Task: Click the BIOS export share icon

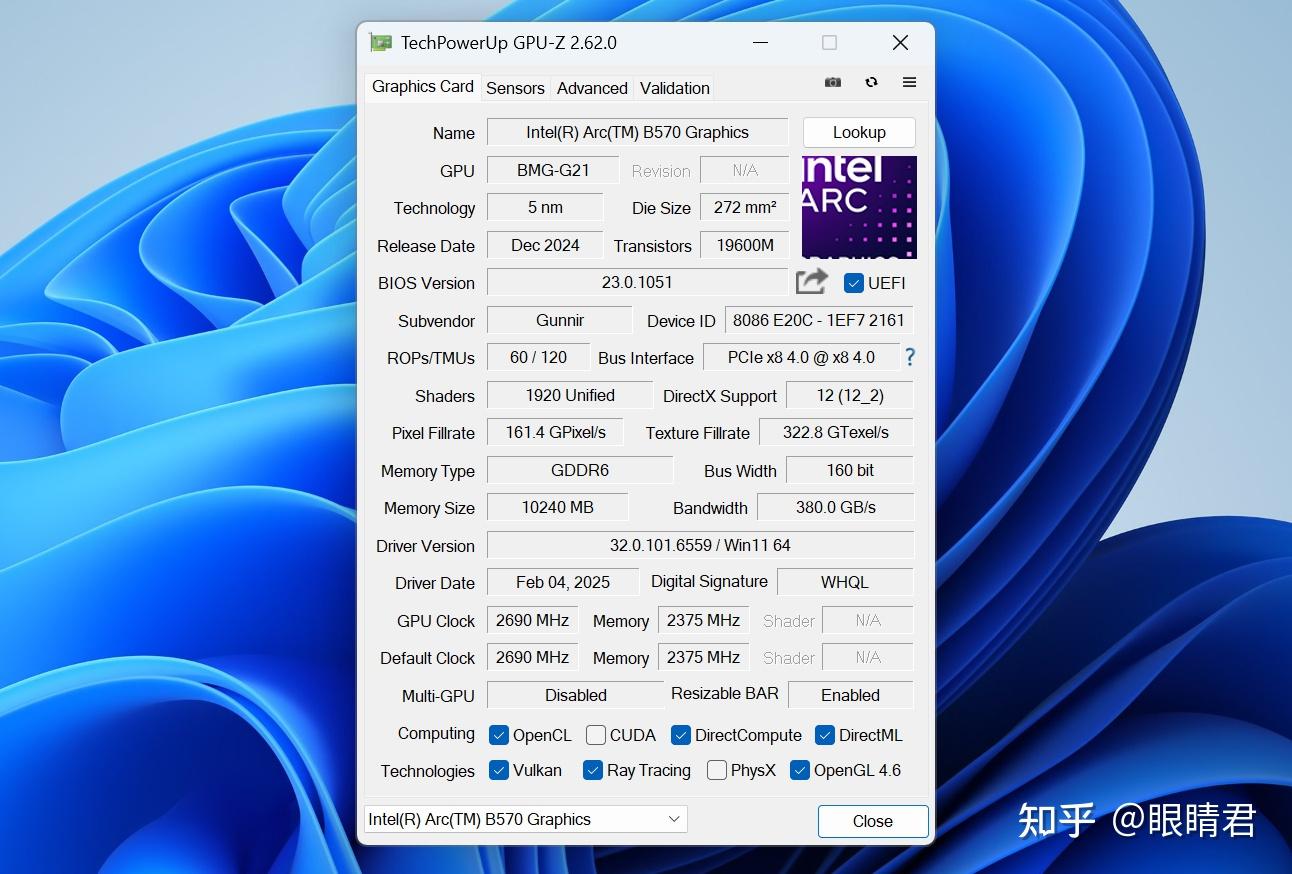Action: click(x=811, y=281)
